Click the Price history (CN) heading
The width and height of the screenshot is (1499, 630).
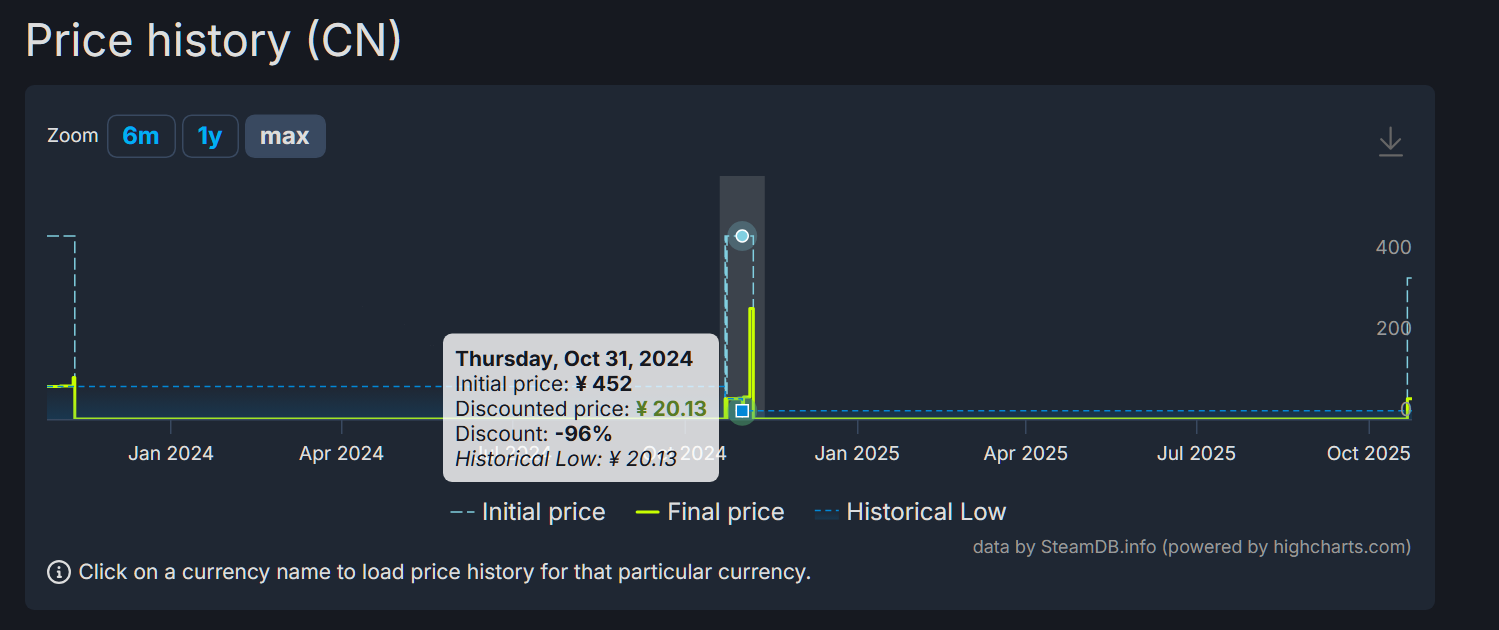click(x=213, y=41)
